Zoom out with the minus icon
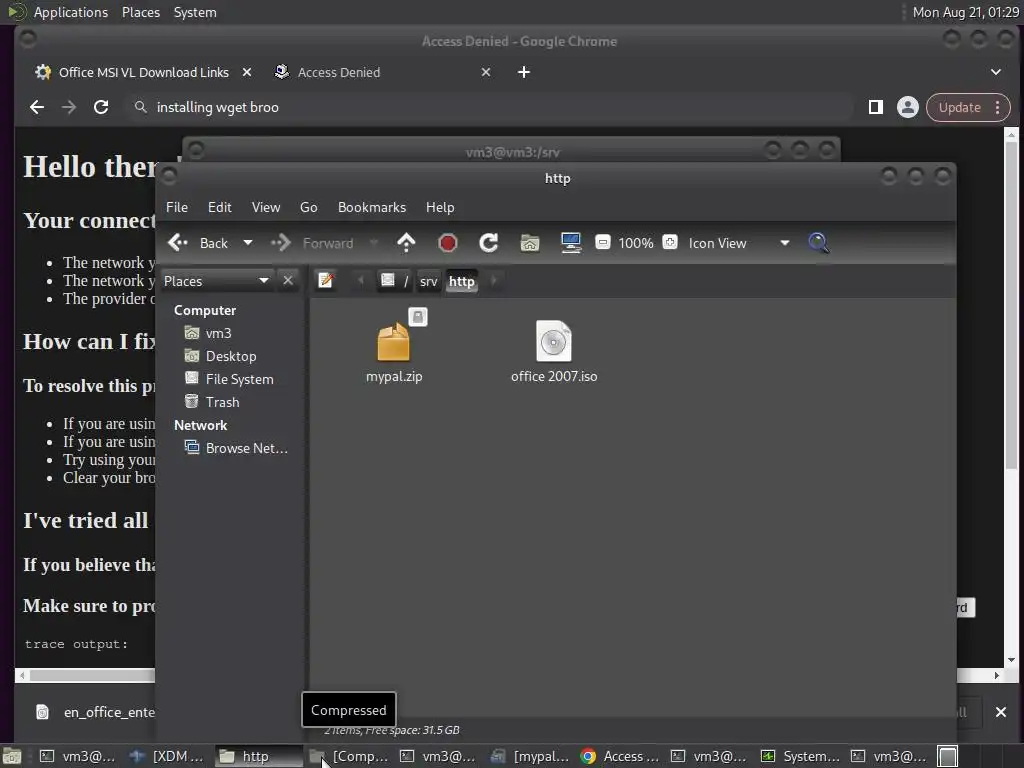This screenshot has width=1024, height=768. [603, 242]
